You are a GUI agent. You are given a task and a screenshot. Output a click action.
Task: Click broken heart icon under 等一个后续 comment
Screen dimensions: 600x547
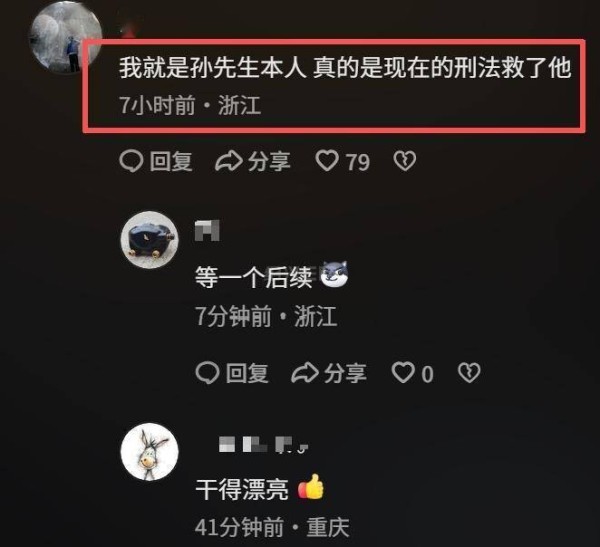[x=469, y=373]
